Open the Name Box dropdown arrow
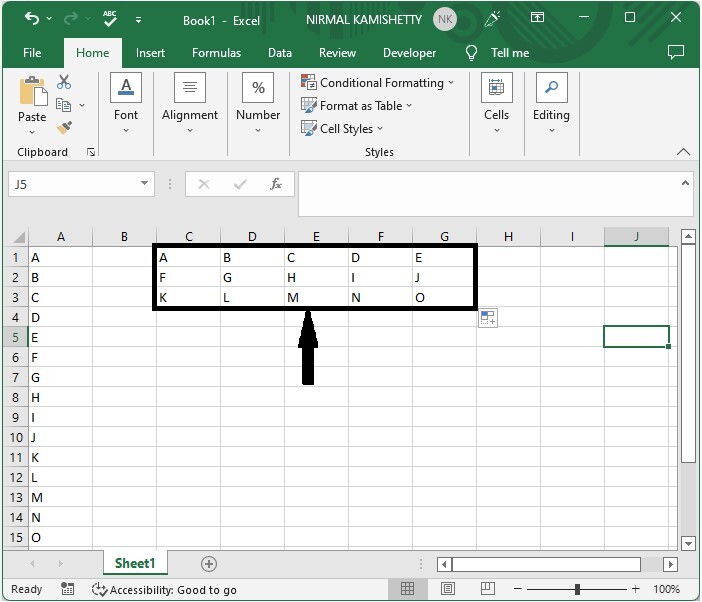The height and width of the screenshot is (602, 702). pos(145,184)
